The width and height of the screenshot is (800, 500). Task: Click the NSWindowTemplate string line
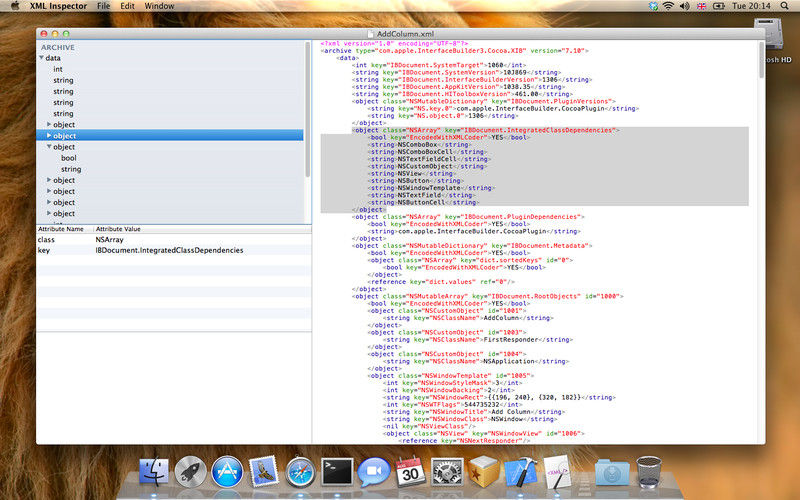click(x=431, y=188)
